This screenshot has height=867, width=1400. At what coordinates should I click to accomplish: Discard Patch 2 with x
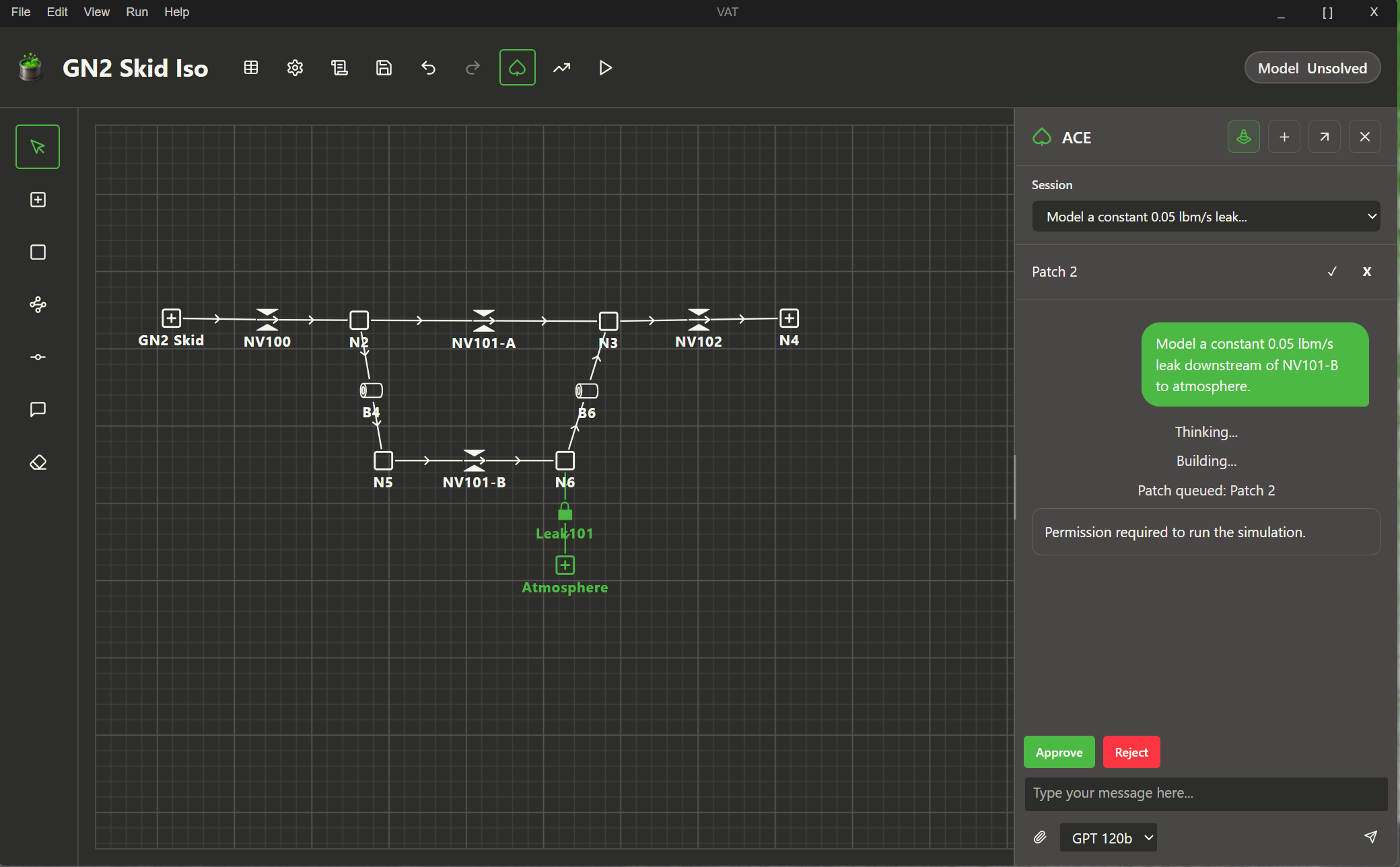[x=1367, y=271]
